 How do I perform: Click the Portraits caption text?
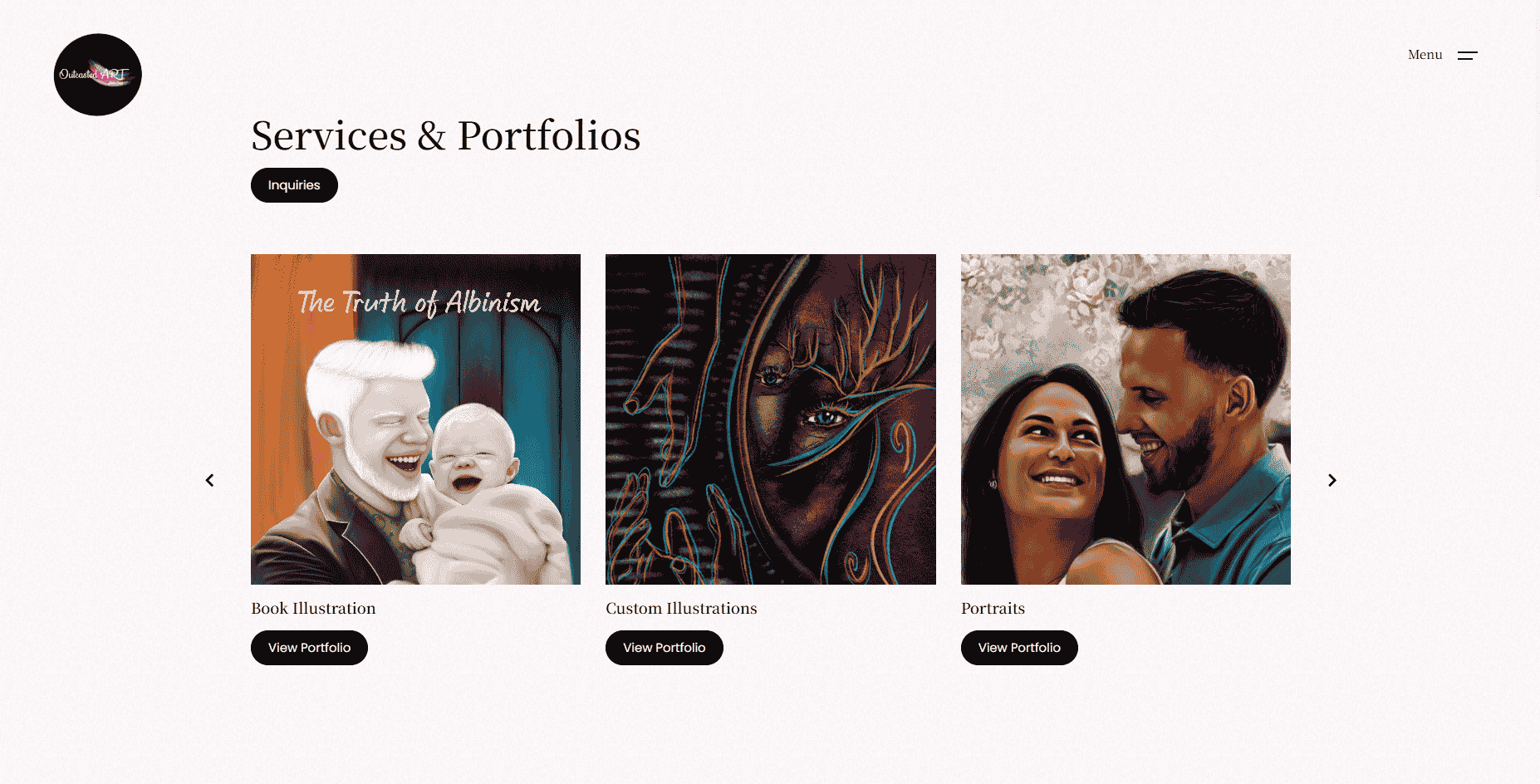993,608
